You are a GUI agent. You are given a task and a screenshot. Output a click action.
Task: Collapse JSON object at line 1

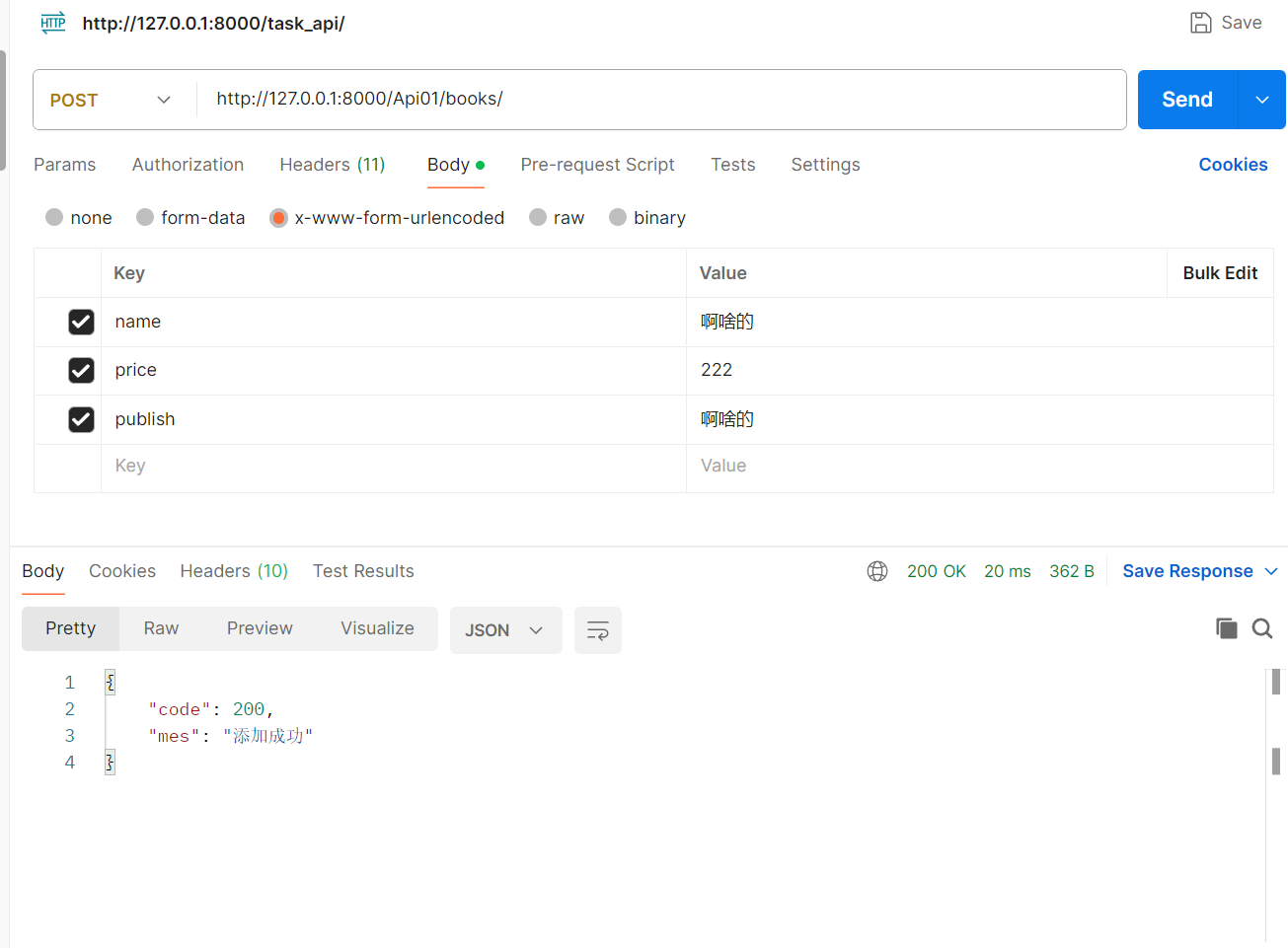[110, 682]
